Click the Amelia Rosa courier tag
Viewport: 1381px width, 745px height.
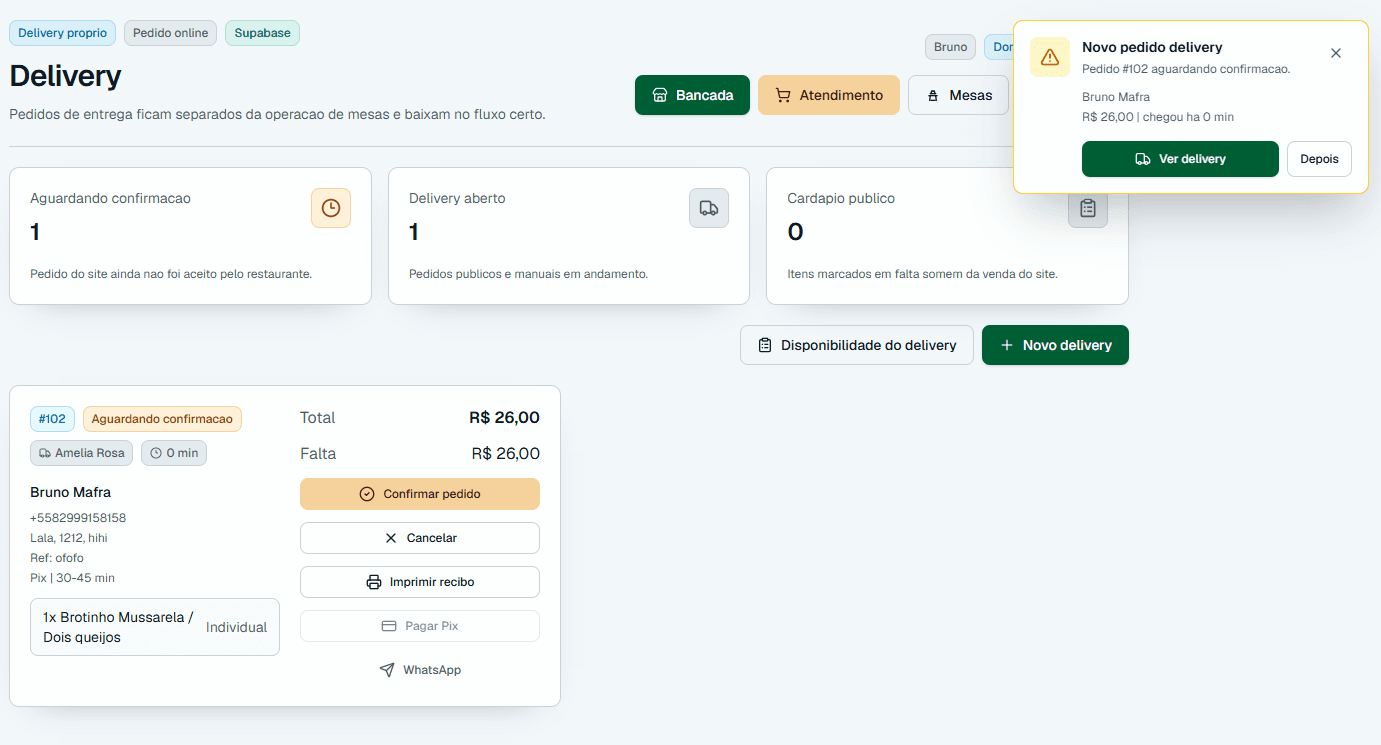pyautogui.click(x=82, y=453)
